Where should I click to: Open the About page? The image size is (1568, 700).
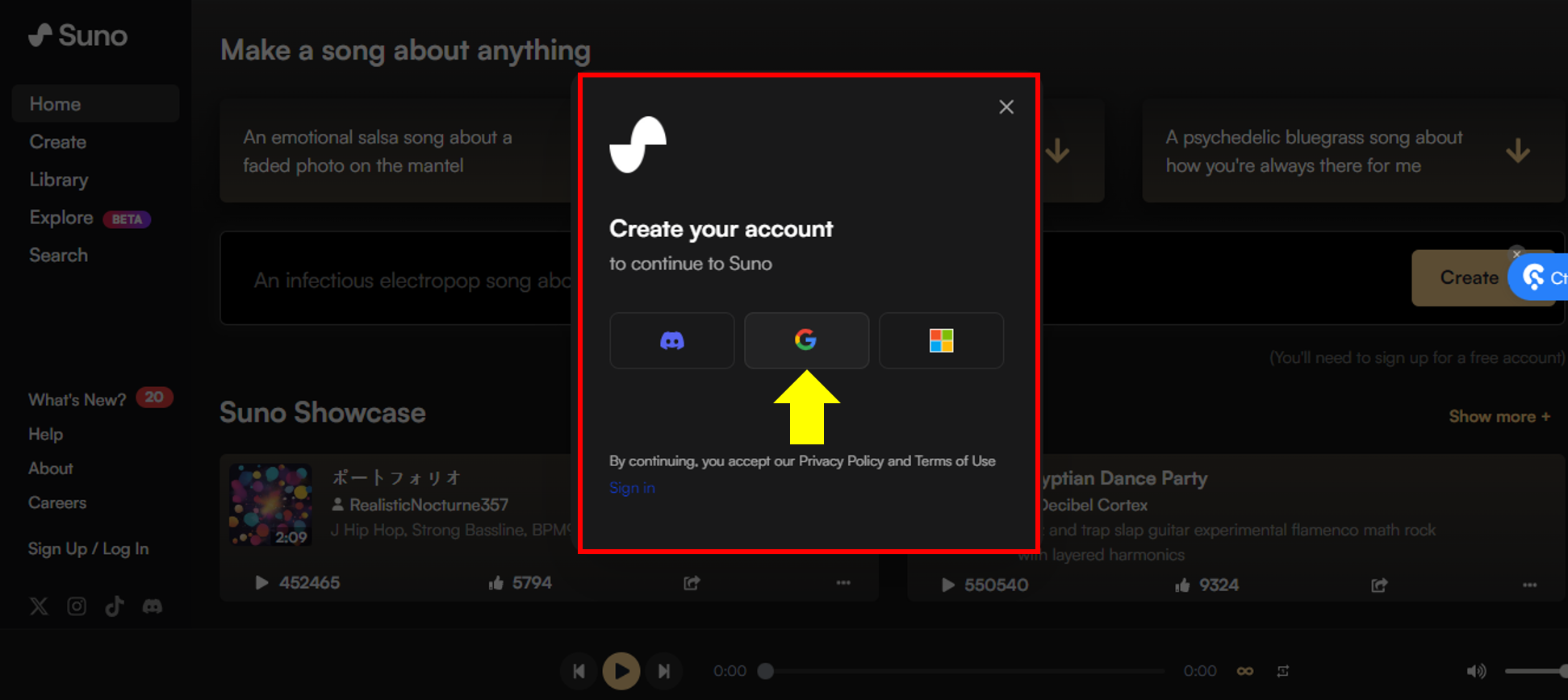[x=50, y=469]
